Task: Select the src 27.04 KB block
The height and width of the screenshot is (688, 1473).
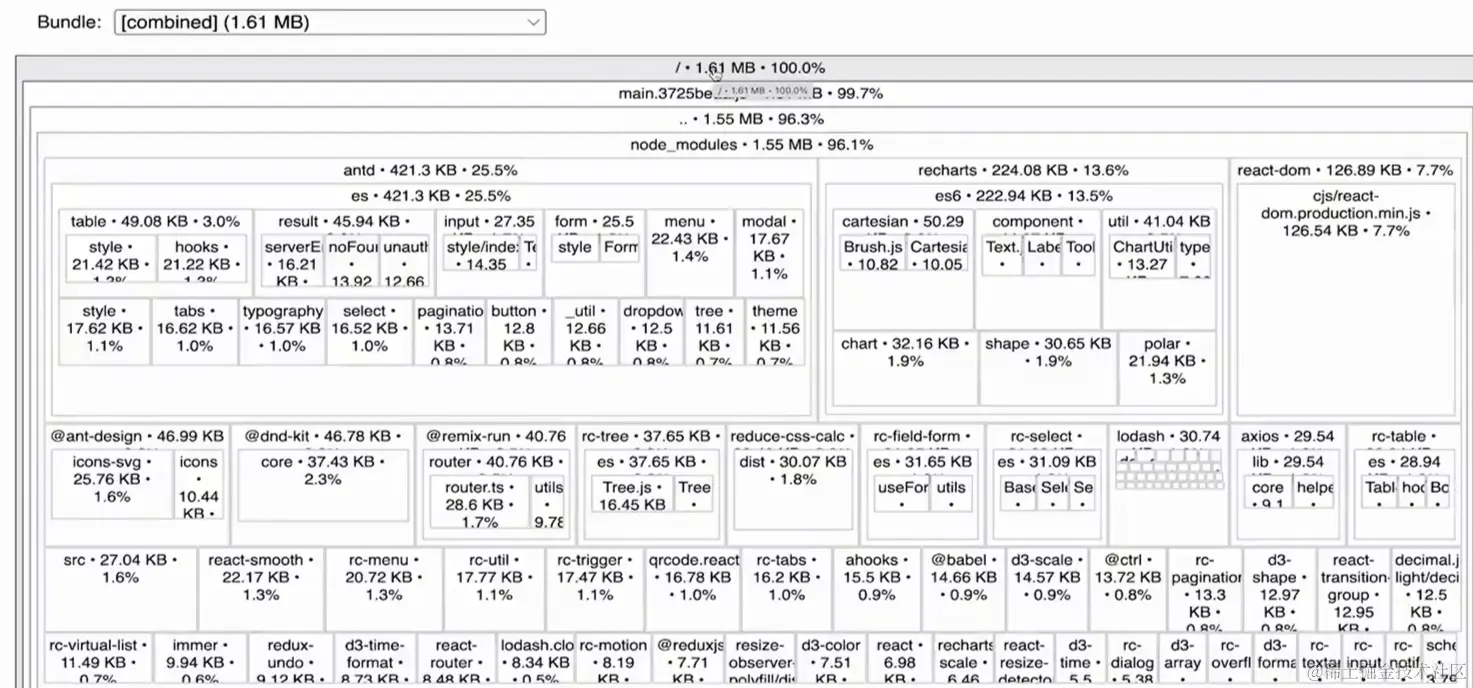Action: (x=121, y=588)
